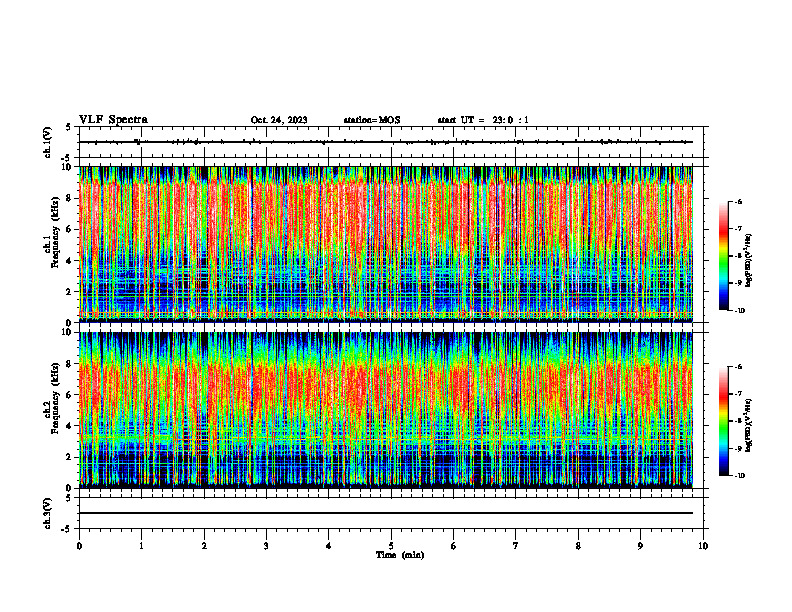Click the time axis tick label '10'
The image size is (792, 612).
[x=703, y=546]
